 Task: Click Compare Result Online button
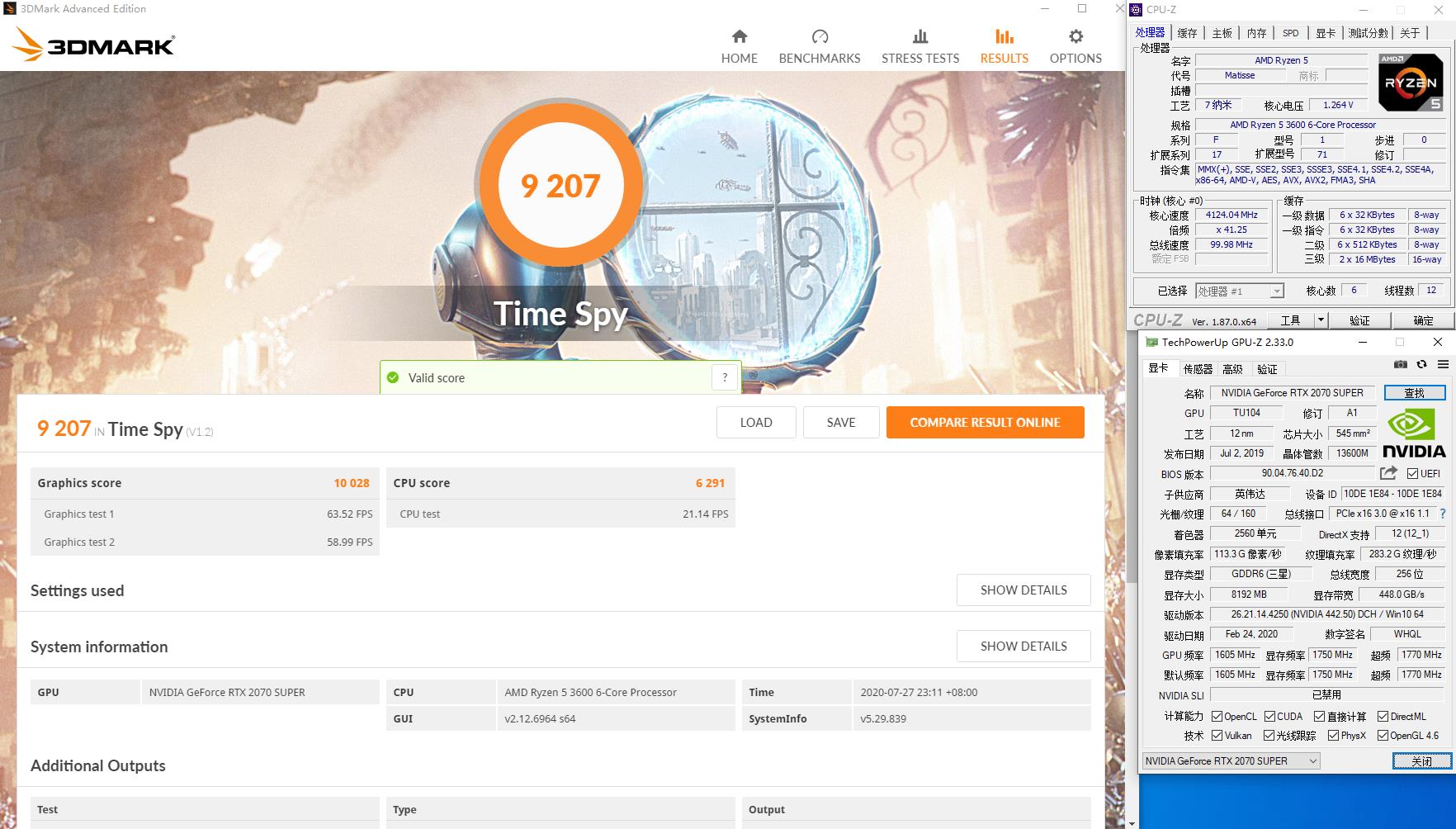pos(985,423)
